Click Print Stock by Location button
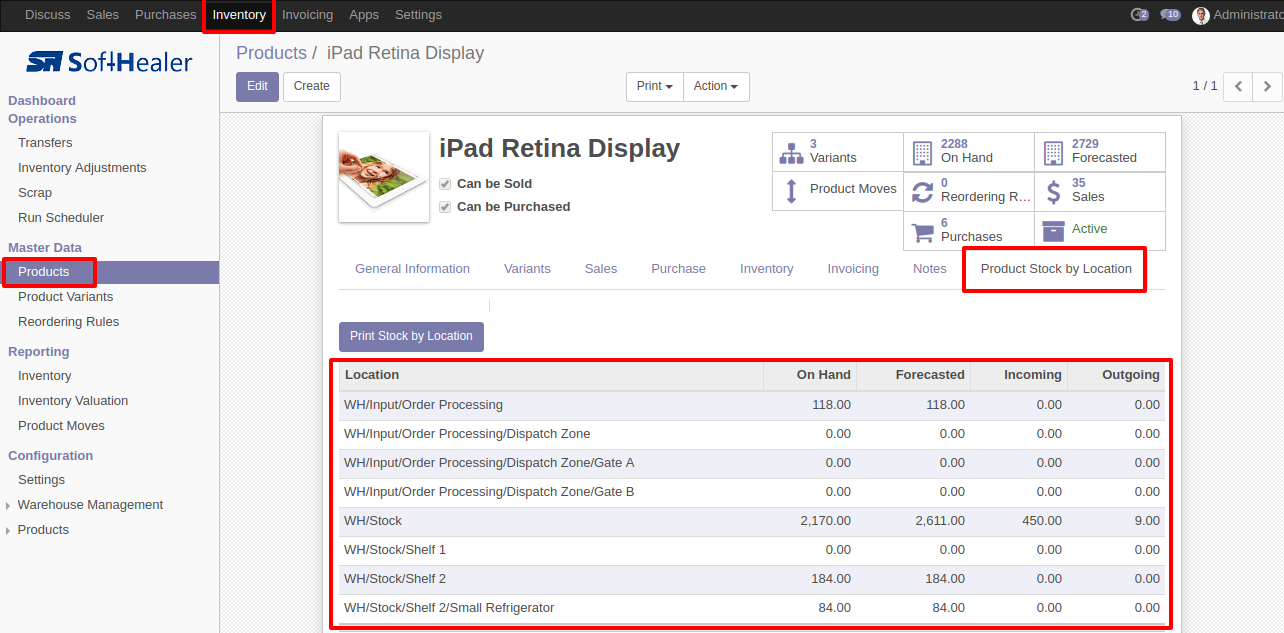 point(411,337)
